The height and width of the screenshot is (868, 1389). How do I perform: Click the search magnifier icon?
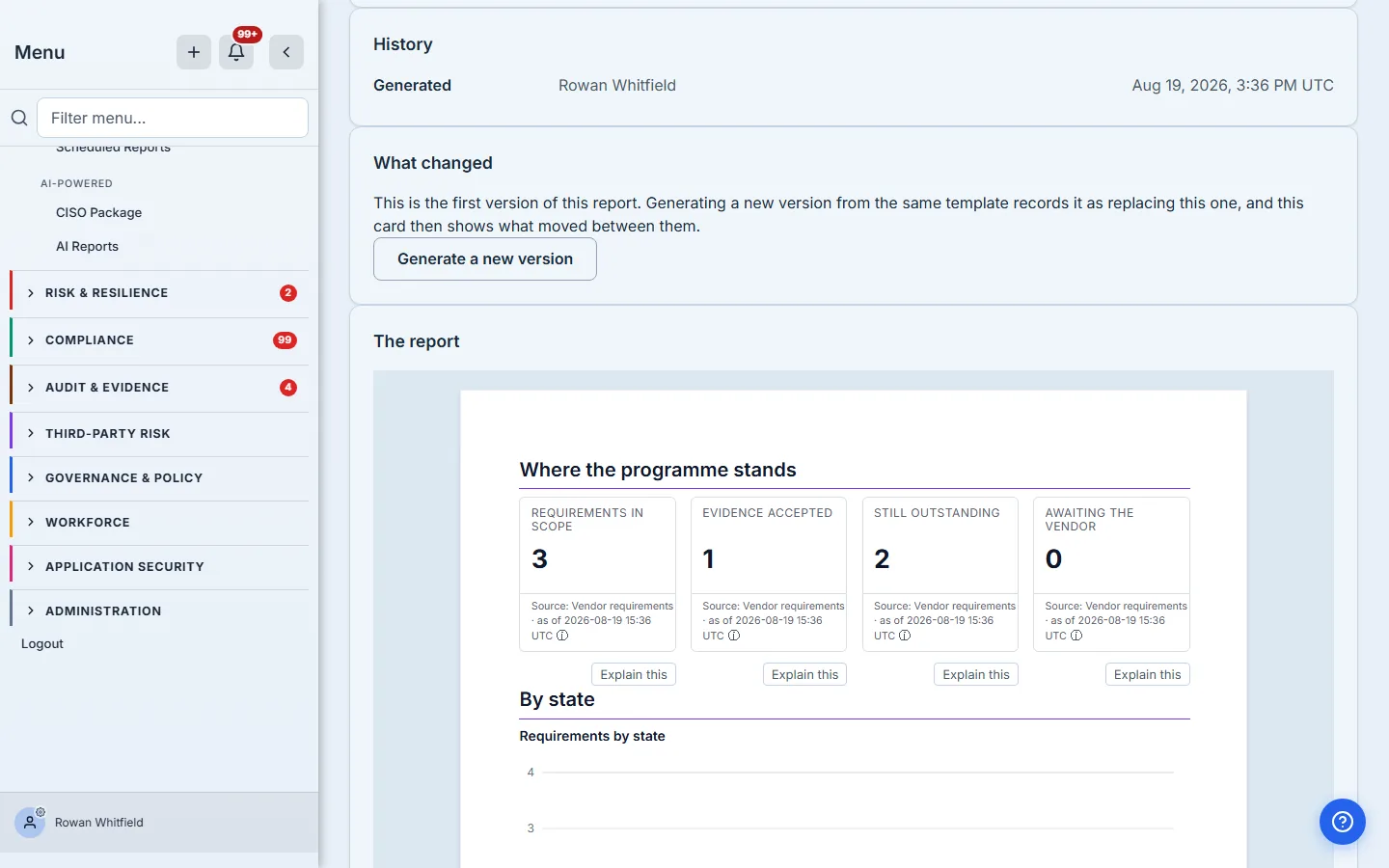[19, 118]
